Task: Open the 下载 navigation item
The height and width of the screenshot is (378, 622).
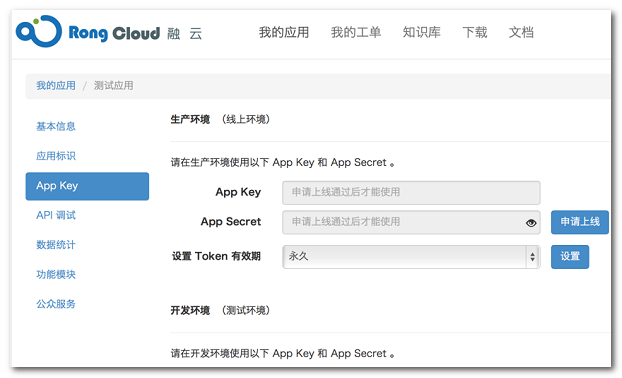Action: coord(474,32)
